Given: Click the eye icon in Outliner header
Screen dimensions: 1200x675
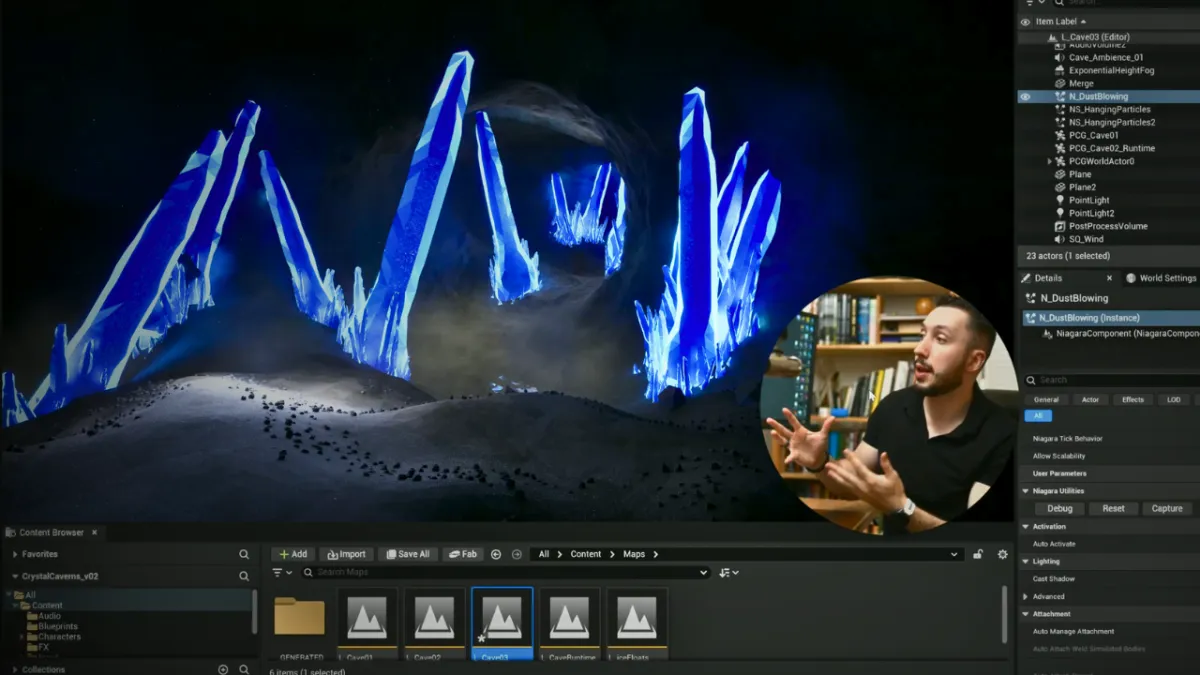Looking at the screenshot, I should pos(1025,22).
